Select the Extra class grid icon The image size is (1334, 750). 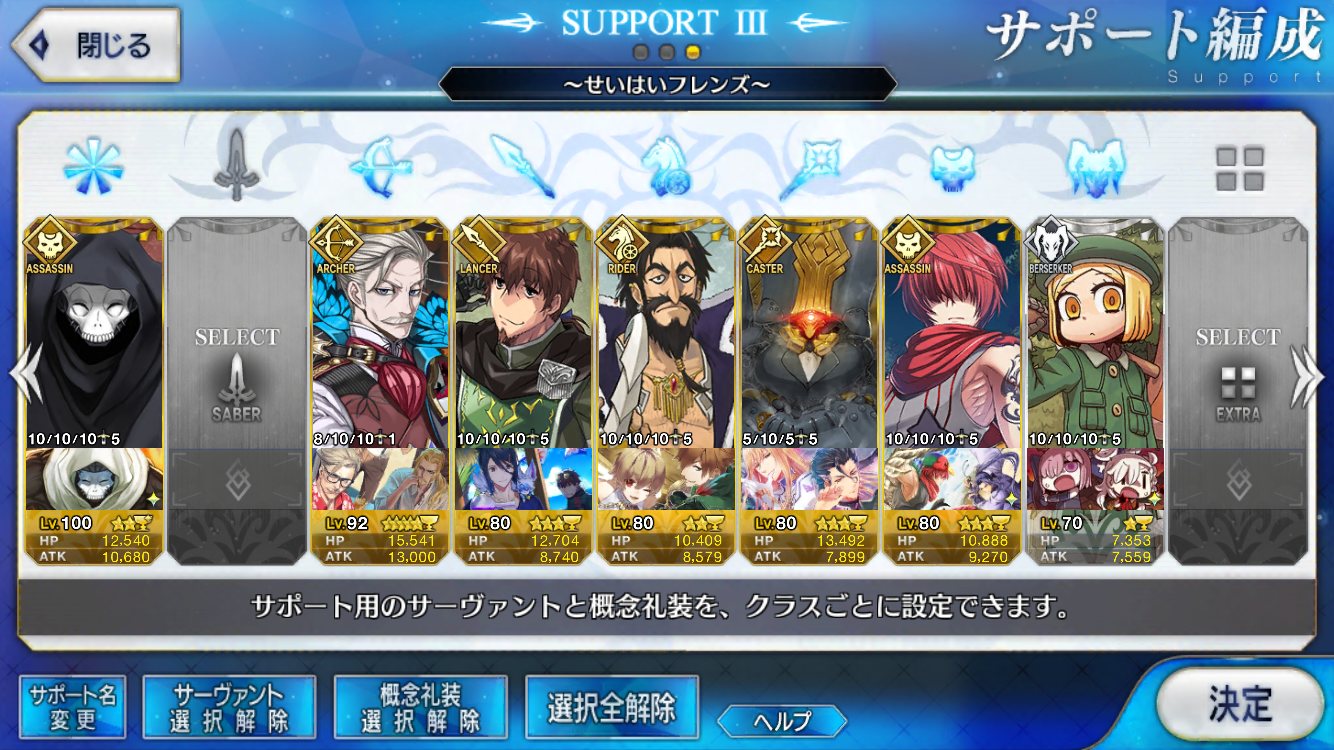click(x=1239, y=168)
